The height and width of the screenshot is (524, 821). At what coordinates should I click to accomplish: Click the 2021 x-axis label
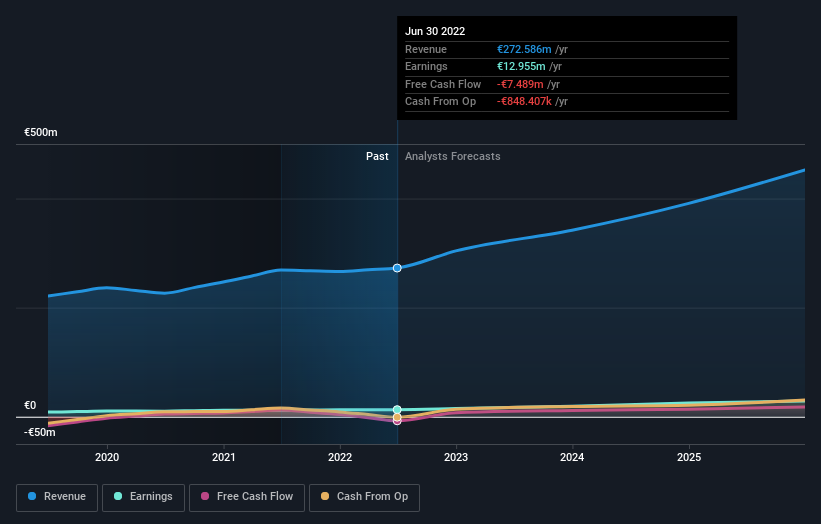tap(224, 457)
